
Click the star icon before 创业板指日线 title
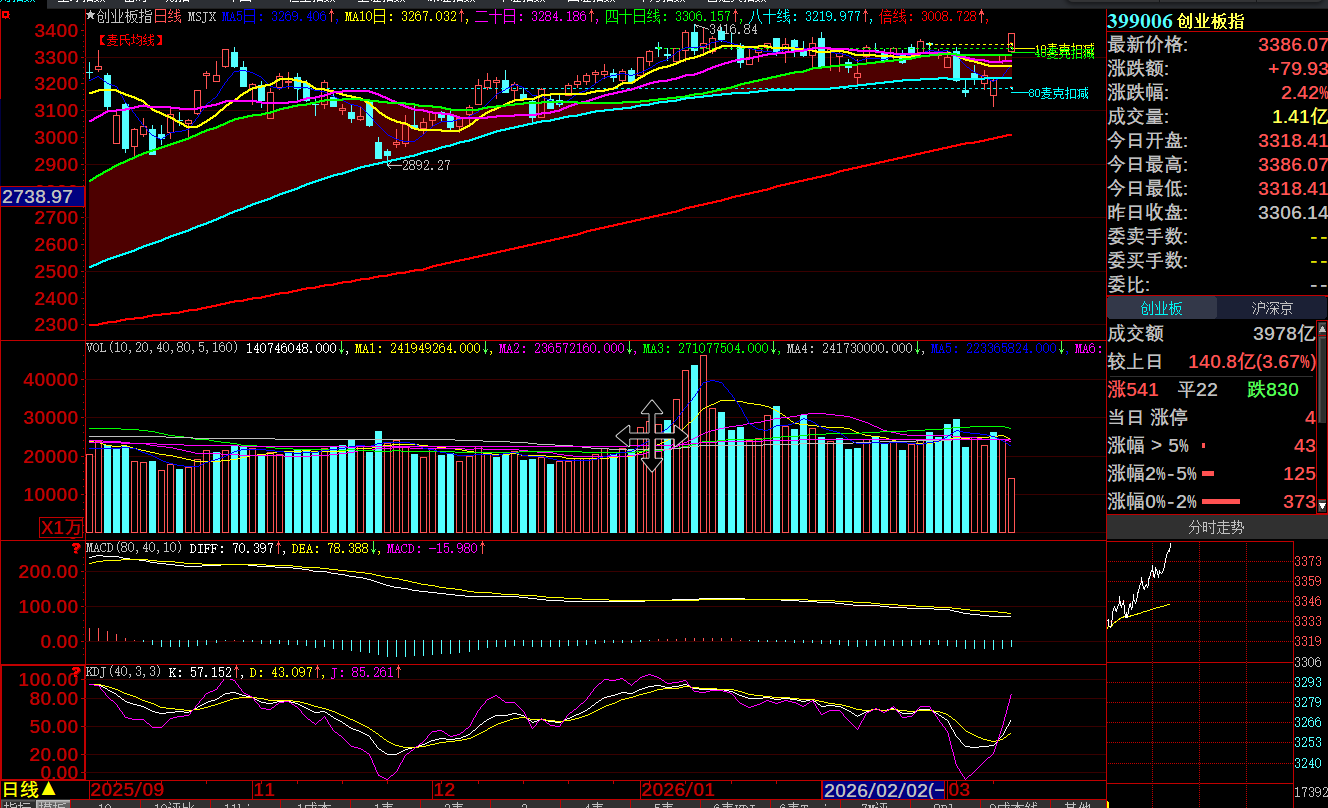pos(91,16)
